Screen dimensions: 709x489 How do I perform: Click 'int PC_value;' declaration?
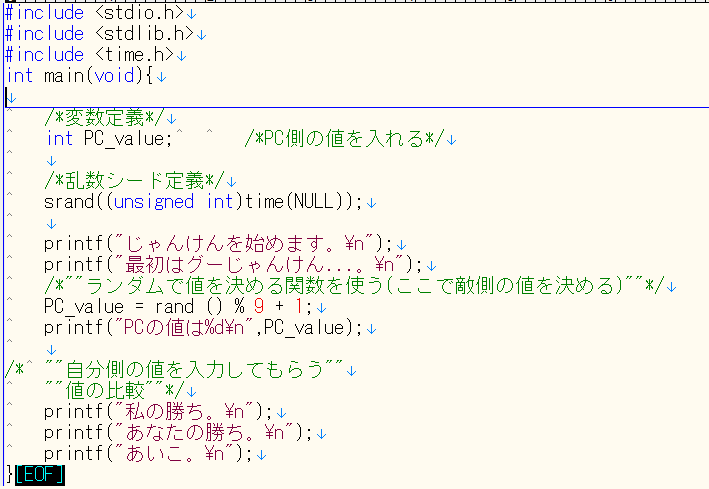(x=110, y=138)
